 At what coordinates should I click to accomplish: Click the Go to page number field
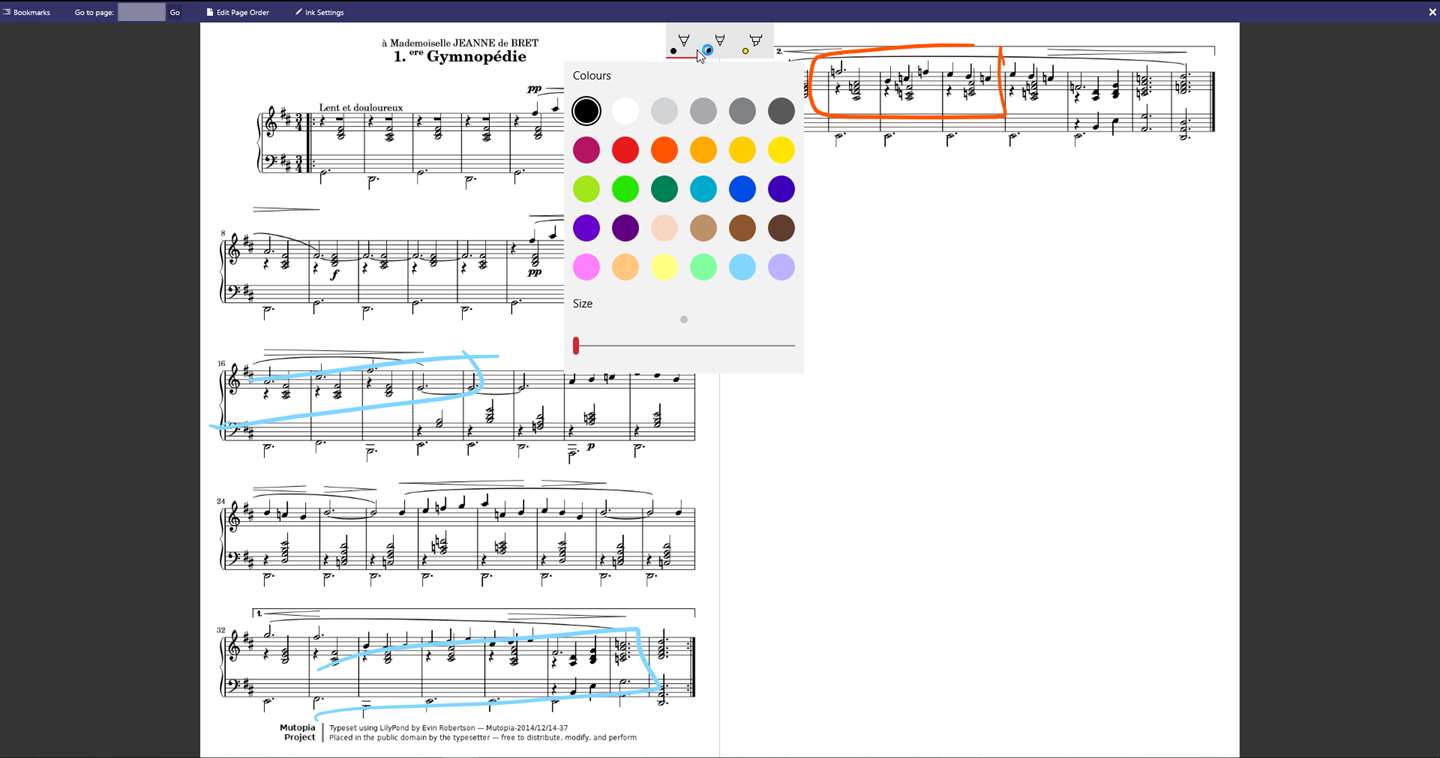pyautogui.click(x=141, y=12)
